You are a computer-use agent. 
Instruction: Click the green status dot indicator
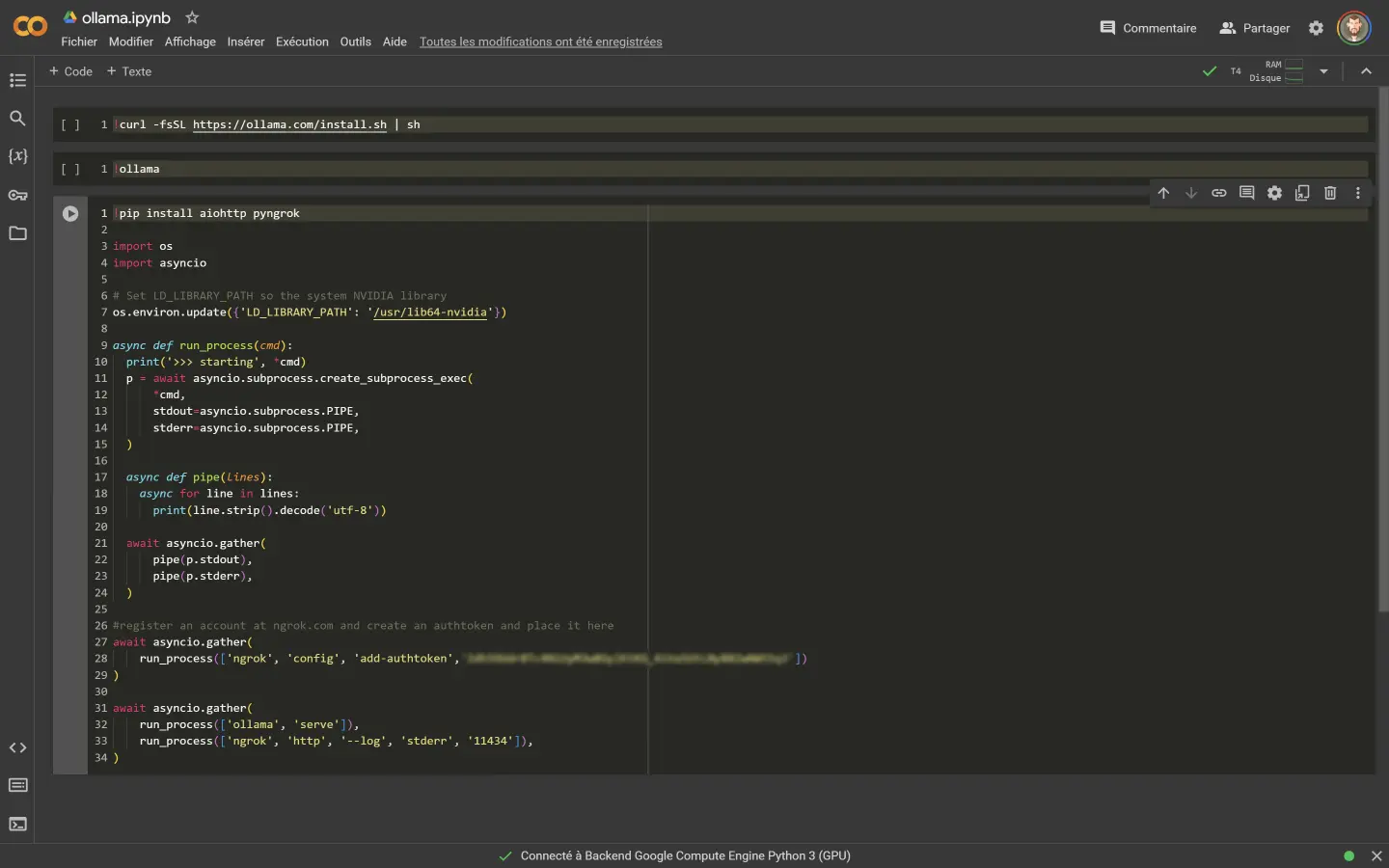[x=1348, y=855]
